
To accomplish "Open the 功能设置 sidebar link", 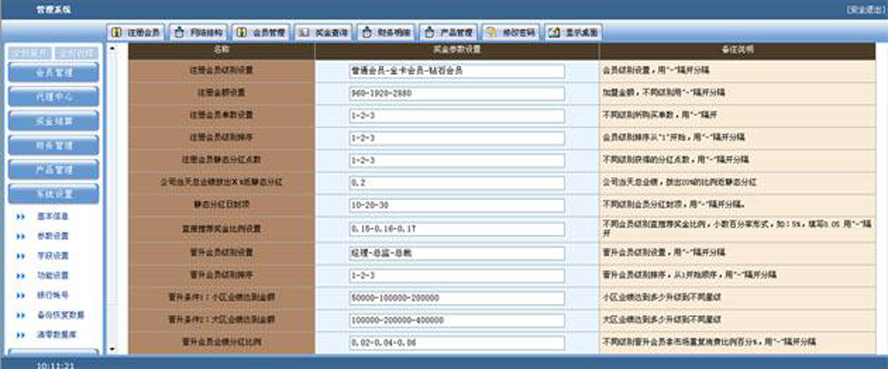I will 53,276.
